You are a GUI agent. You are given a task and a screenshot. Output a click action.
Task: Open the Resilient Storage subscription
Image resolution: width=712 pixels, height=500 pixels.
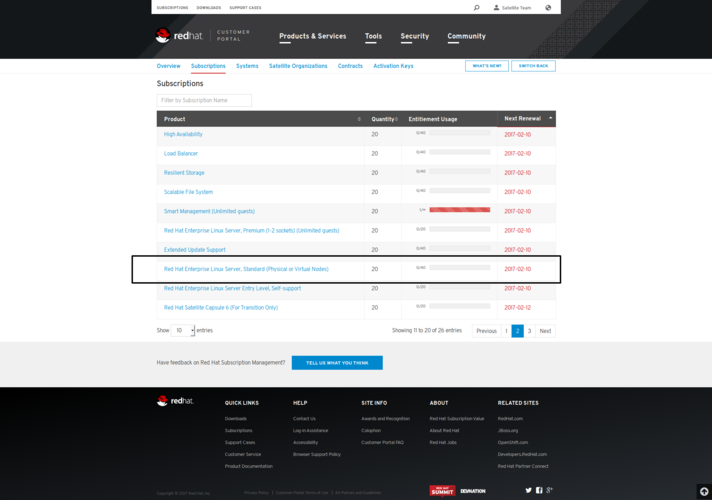point(184,173)
